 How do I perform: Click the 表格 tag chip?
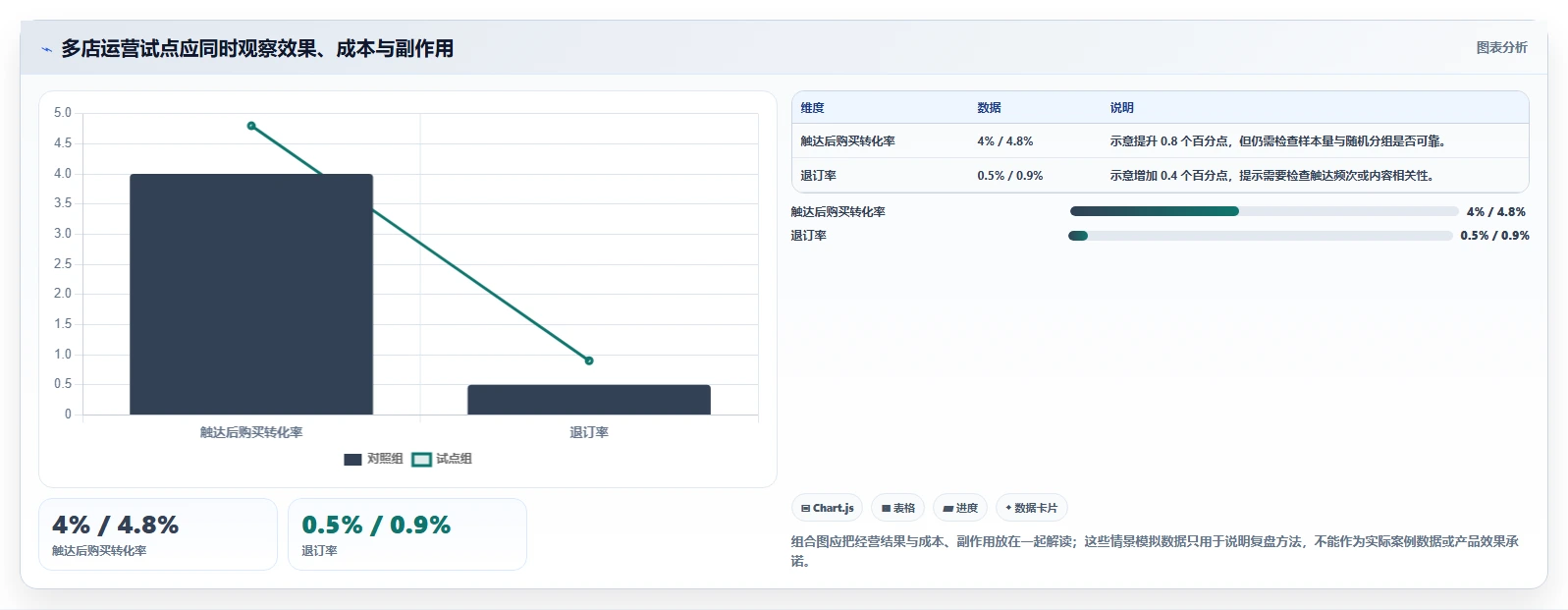(897, 508)
